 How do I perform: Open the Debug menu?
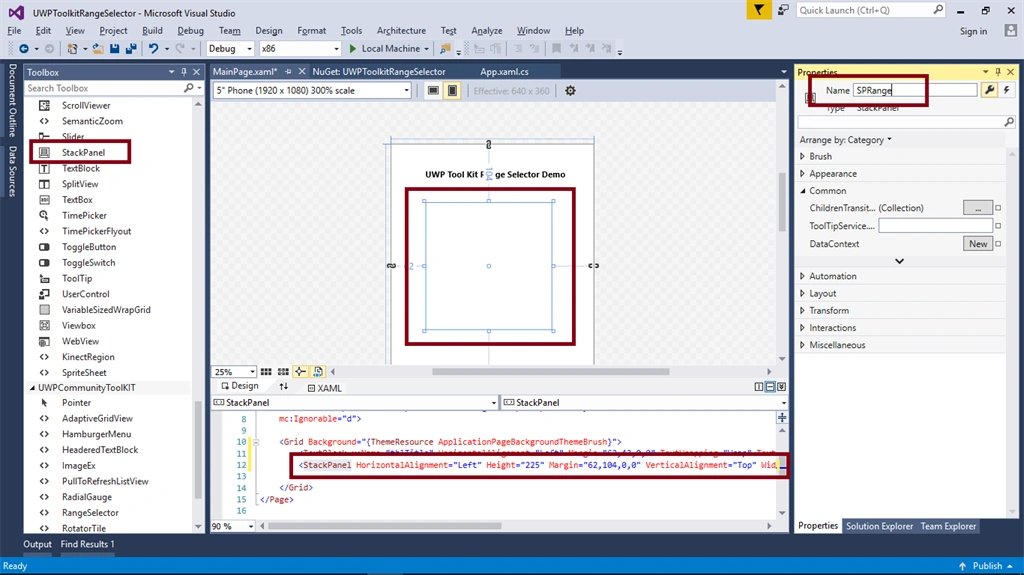(190, 31)
